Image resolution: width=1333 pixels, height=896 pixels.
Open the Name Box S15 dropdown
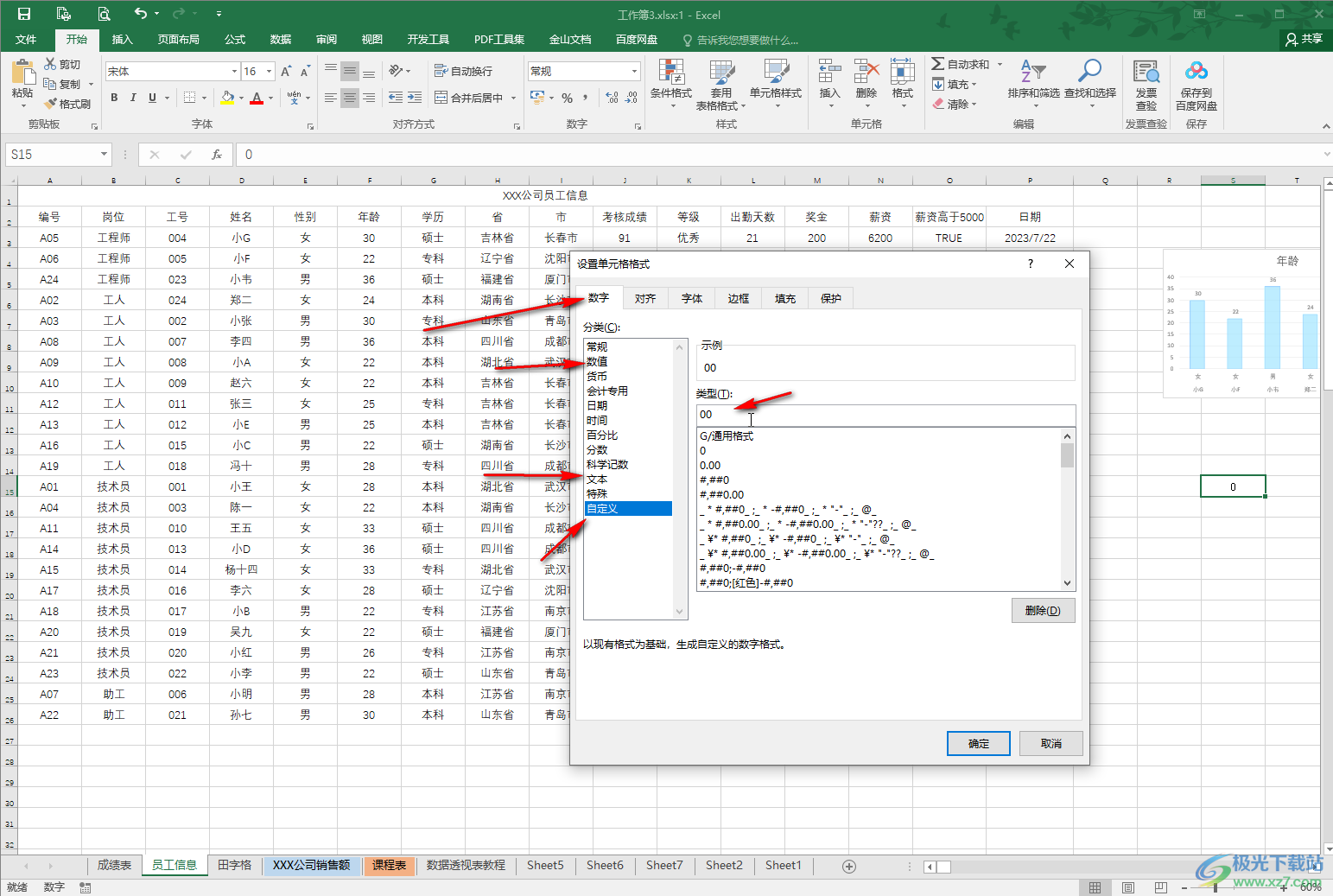[x=104, y=155]
